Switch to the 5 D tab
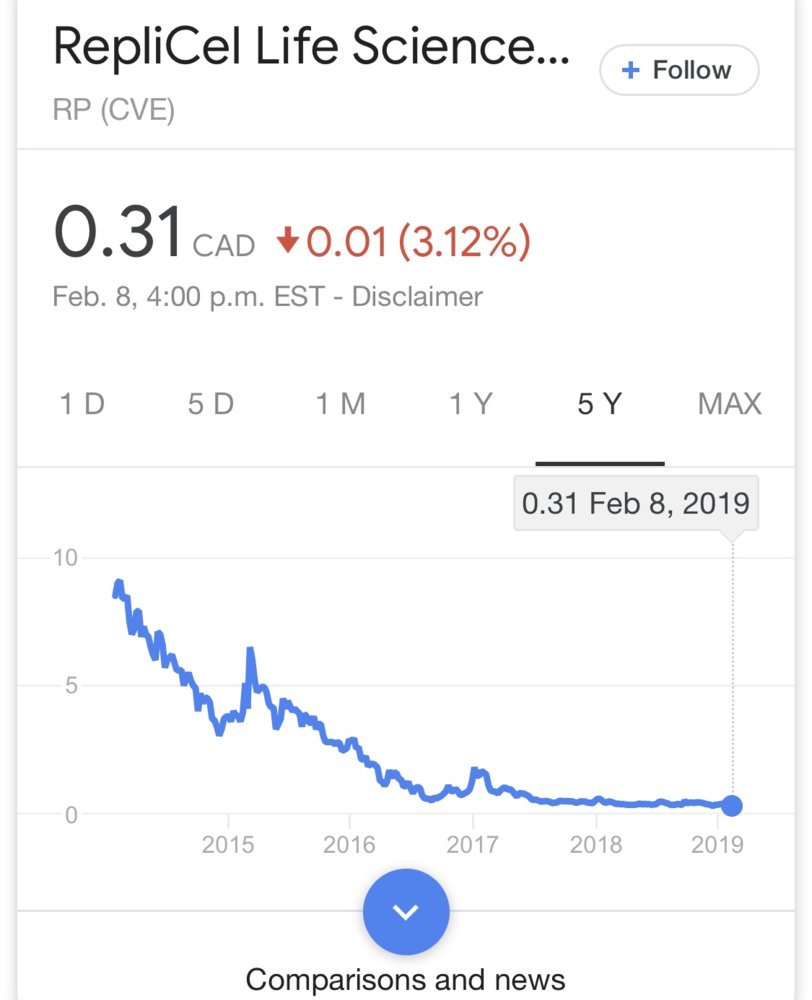Image resolution: width=812 pixels, height=1000 pixels. point(210,404)
